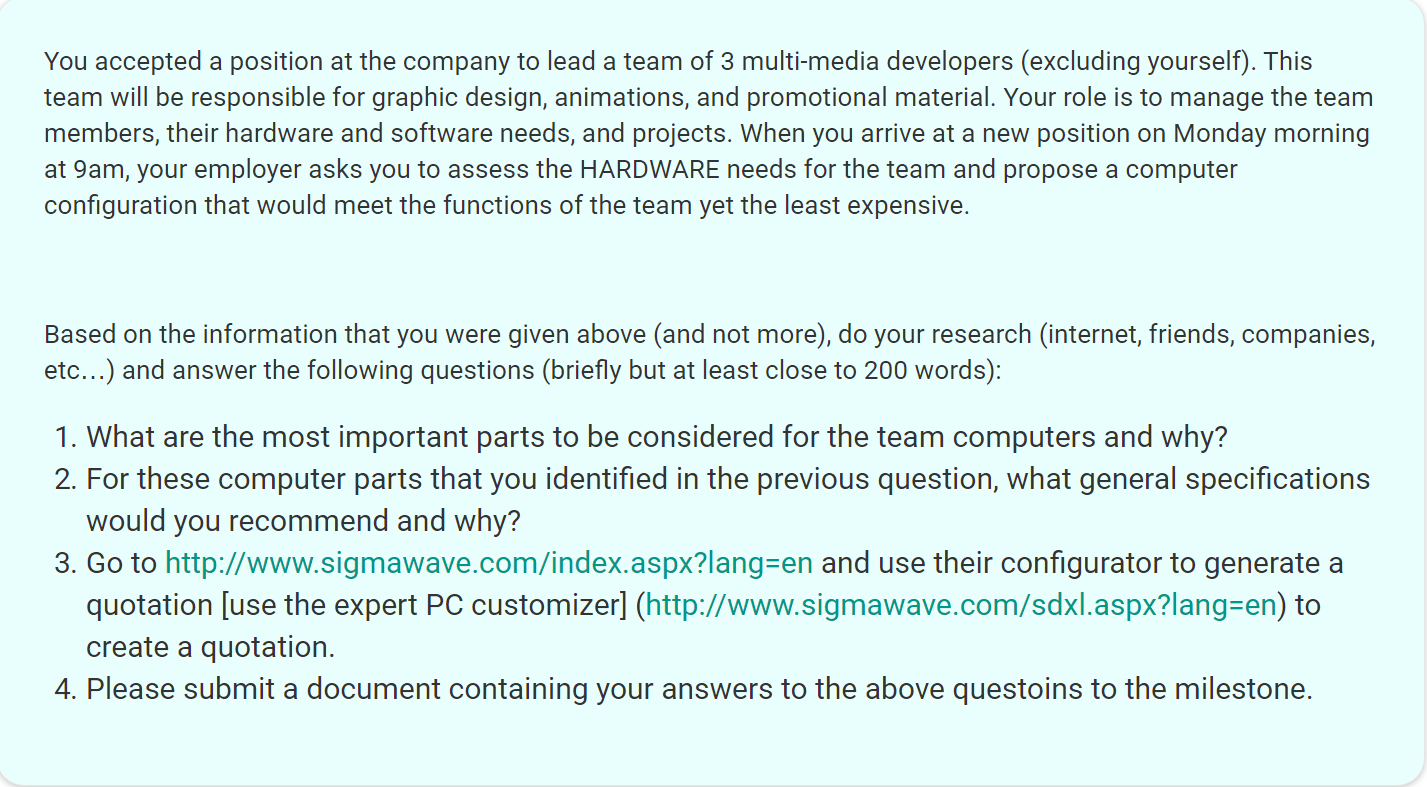Click the second question about general specifications
Image resolution: width=1427 pixels, height=787 pixels.
727,480
